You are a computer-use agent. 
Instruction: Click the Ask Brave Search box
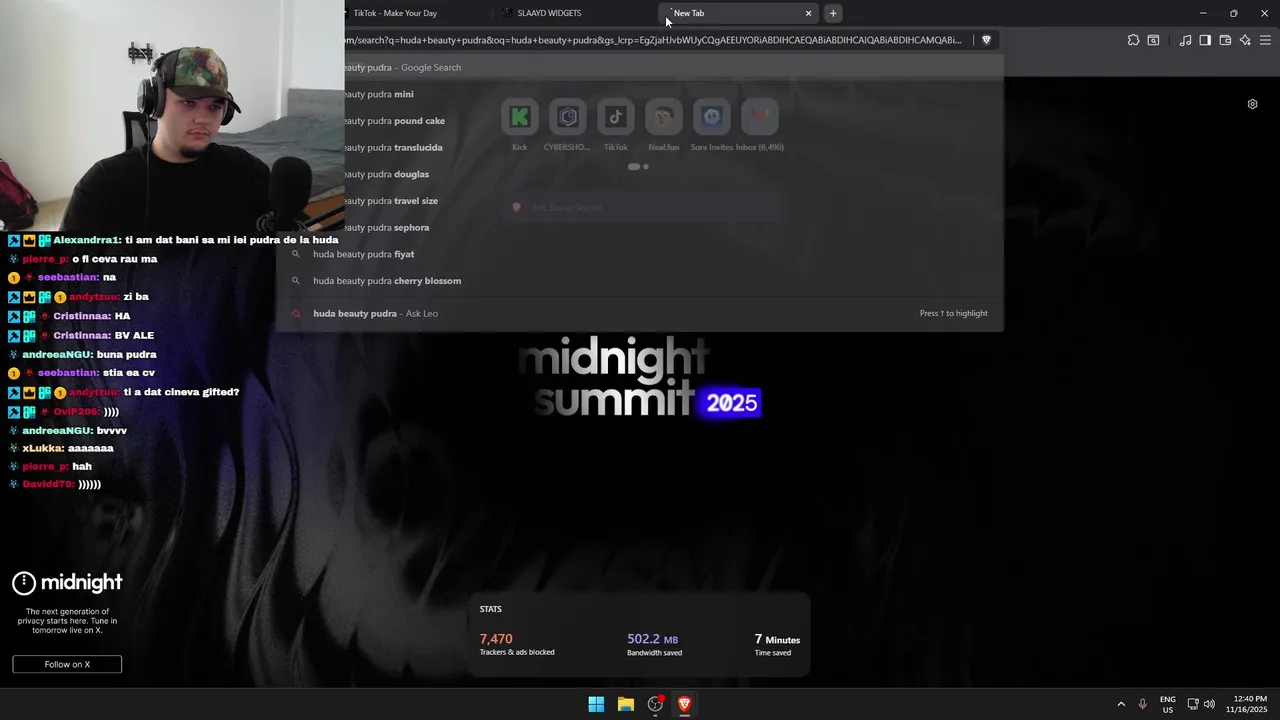(x=640, y=207)
